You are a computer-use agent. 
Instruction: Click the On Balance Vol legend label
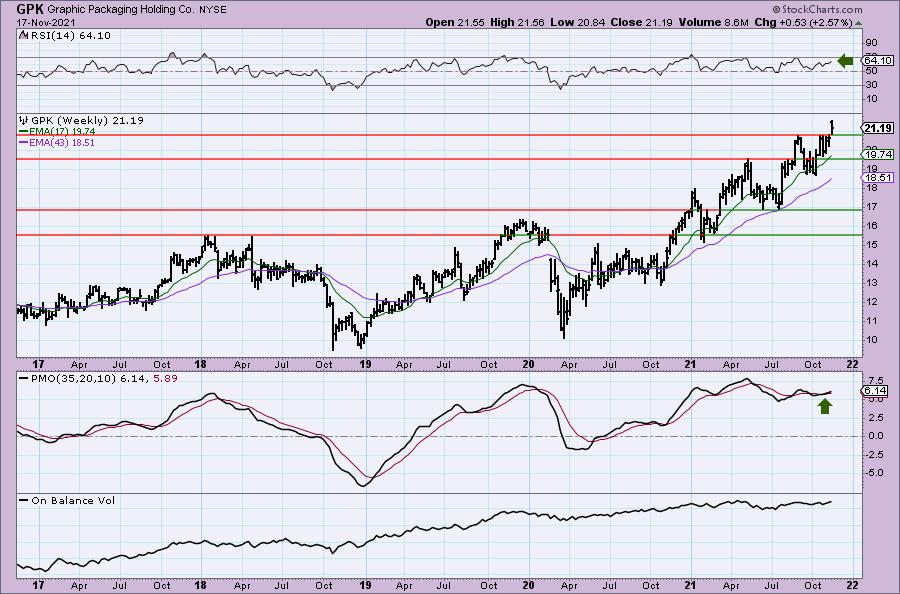(x=73, y=500)
